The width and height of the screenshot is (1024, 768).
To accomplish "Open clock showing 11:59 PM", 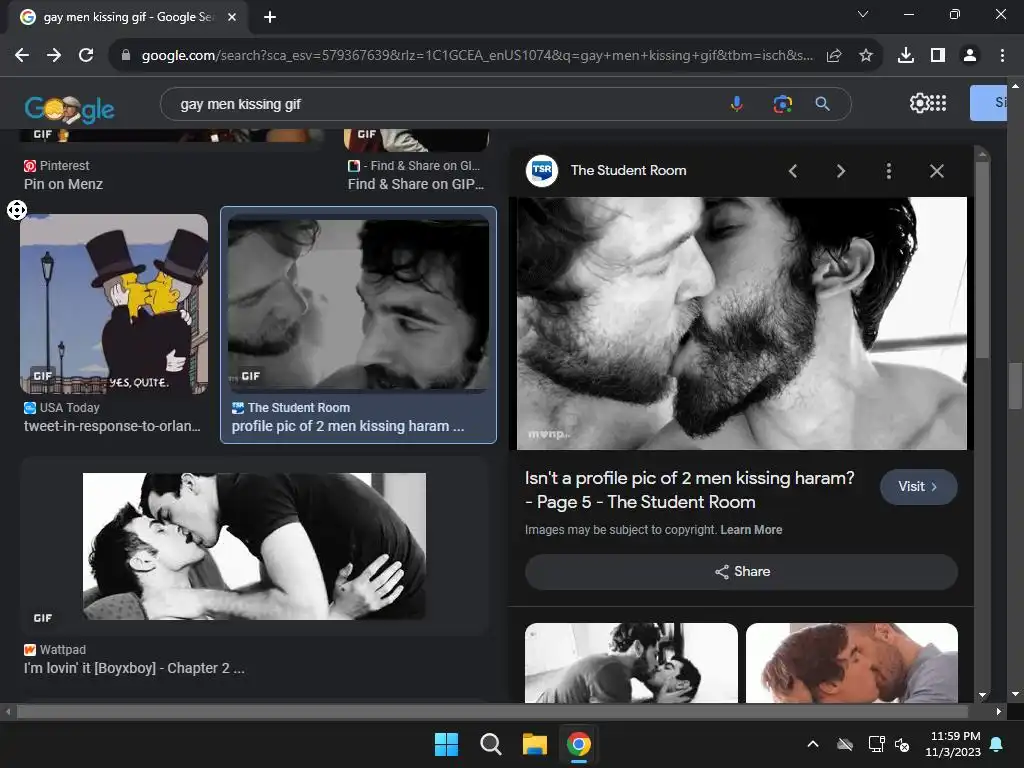I will tap(953, 744).
